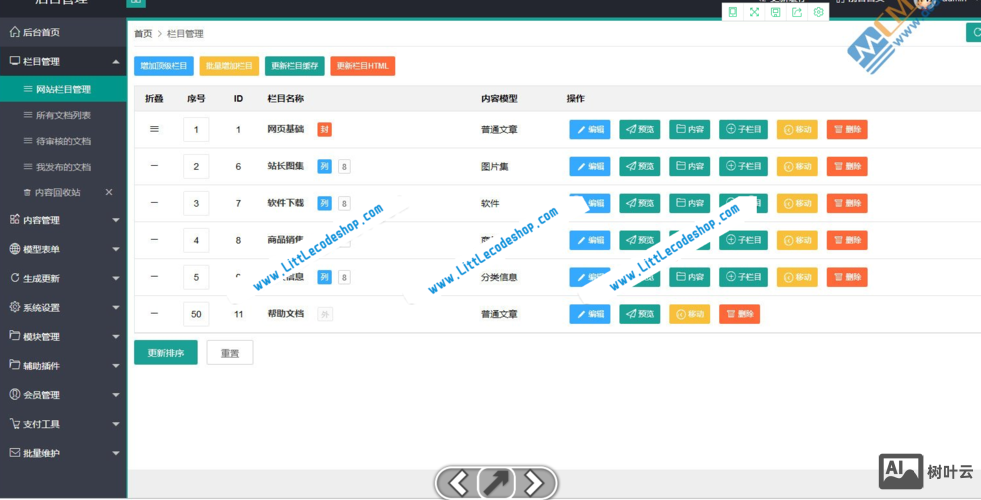This screenshot has width=981, height=500.
Task: Click 移动 for the 网页基础 row
Action: click(x=797, y=130)
